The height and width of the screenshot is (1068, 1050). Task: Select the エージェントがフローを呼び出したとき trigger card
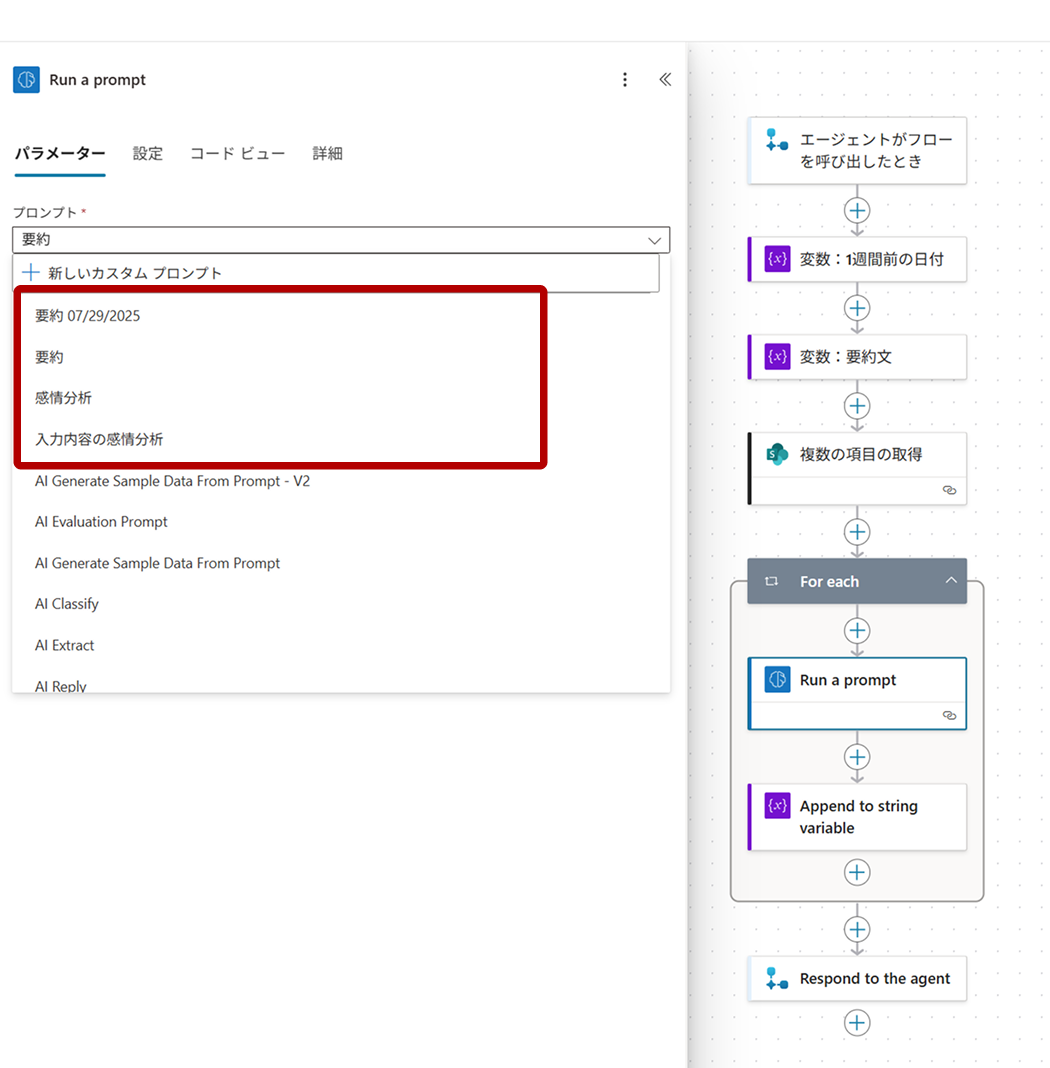click(857, 150)
